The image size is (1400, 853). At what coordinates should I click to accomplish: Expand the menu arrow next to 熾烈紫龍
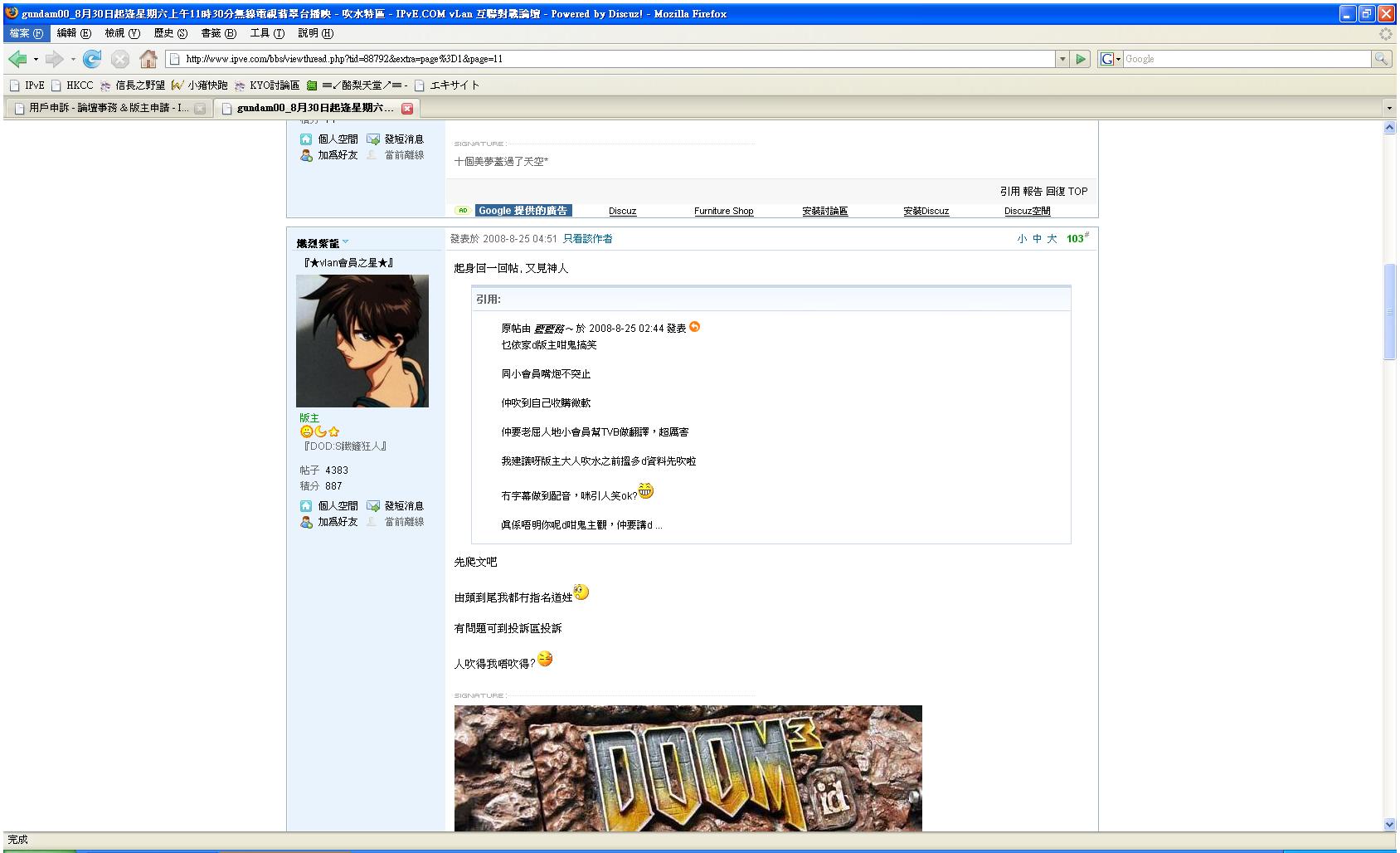pos(346,242)
